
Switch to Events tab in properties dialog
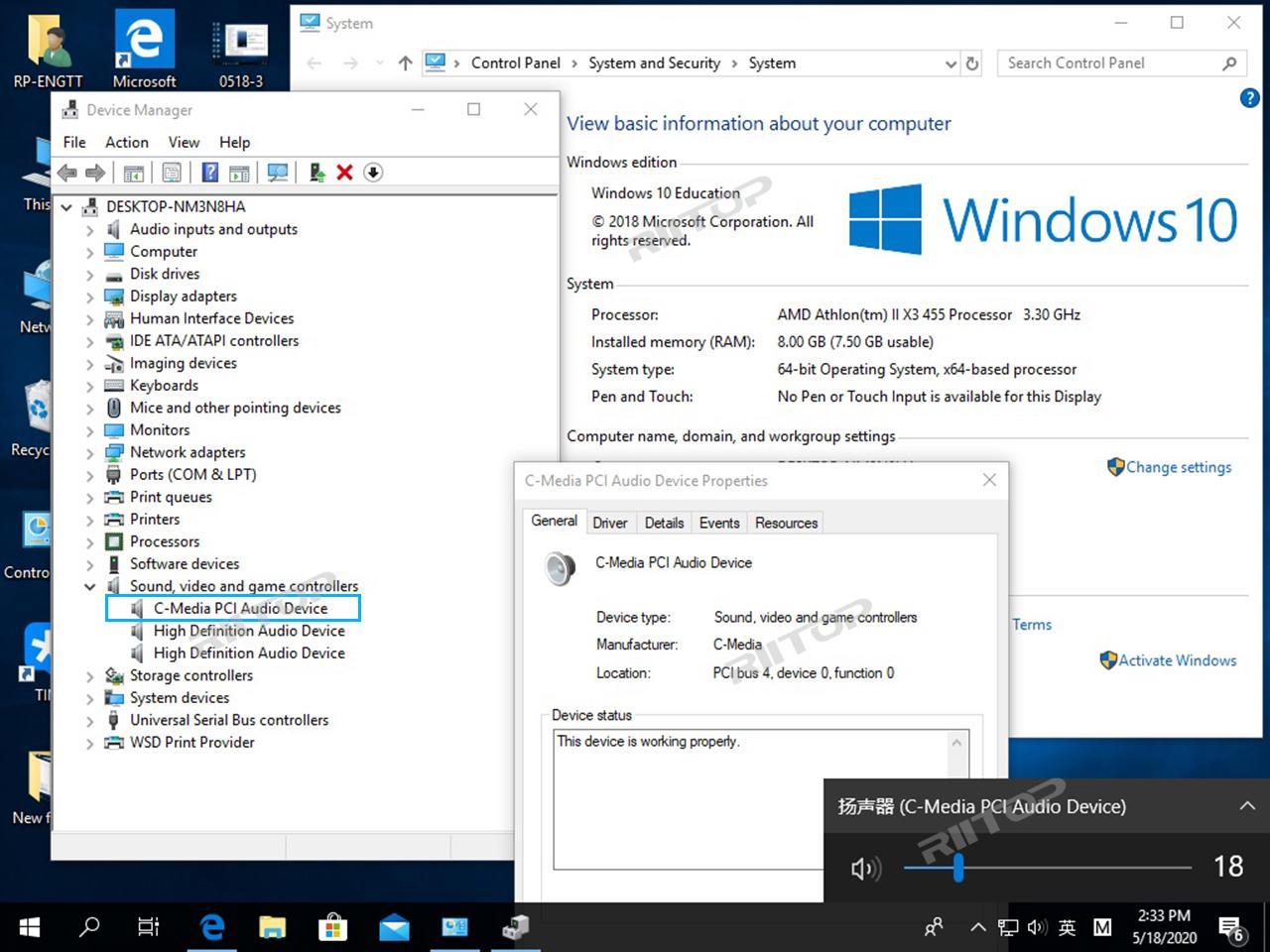719,523
